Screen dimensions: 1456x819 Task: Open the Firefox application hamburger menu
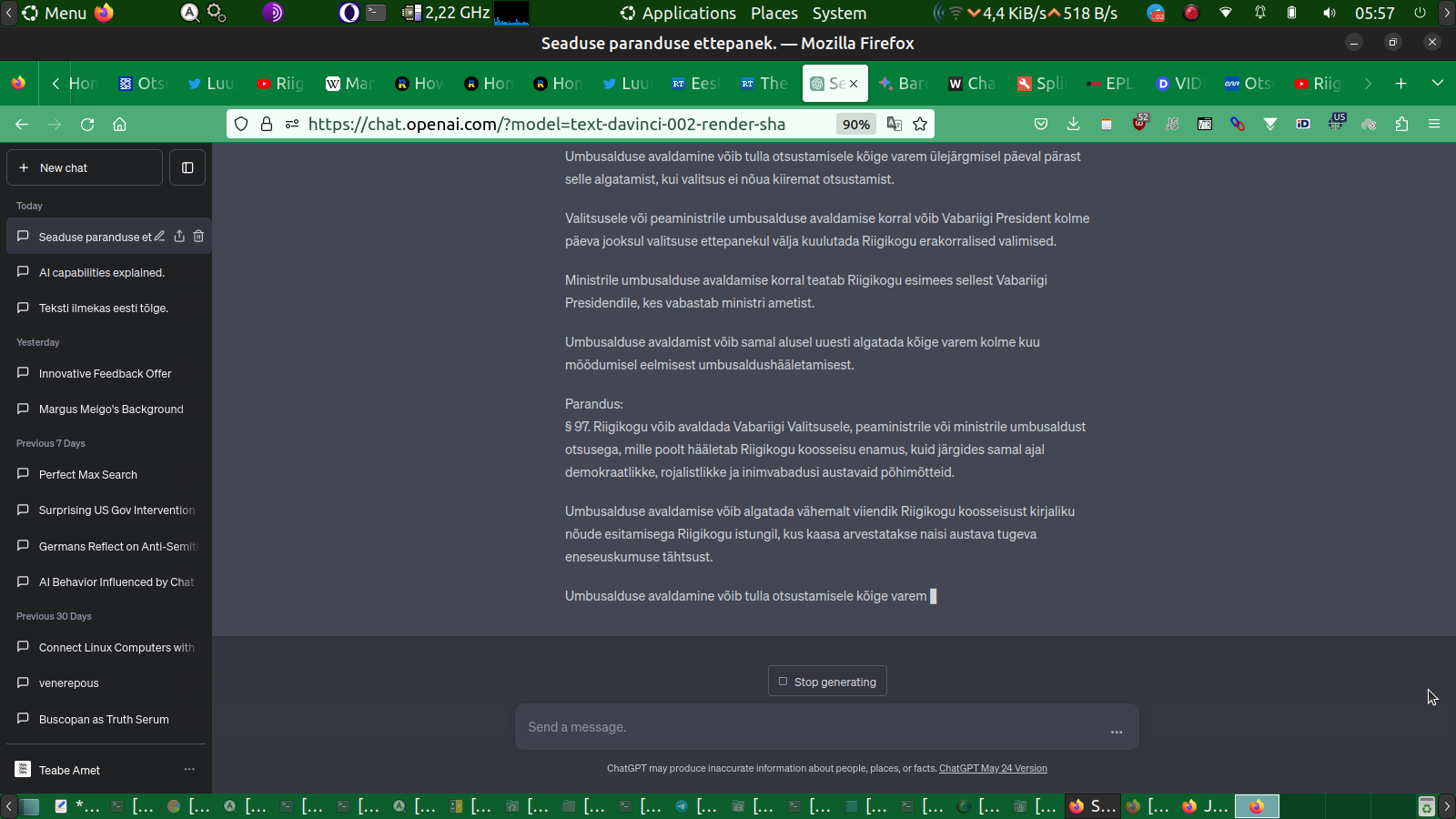click(1434, 125)
